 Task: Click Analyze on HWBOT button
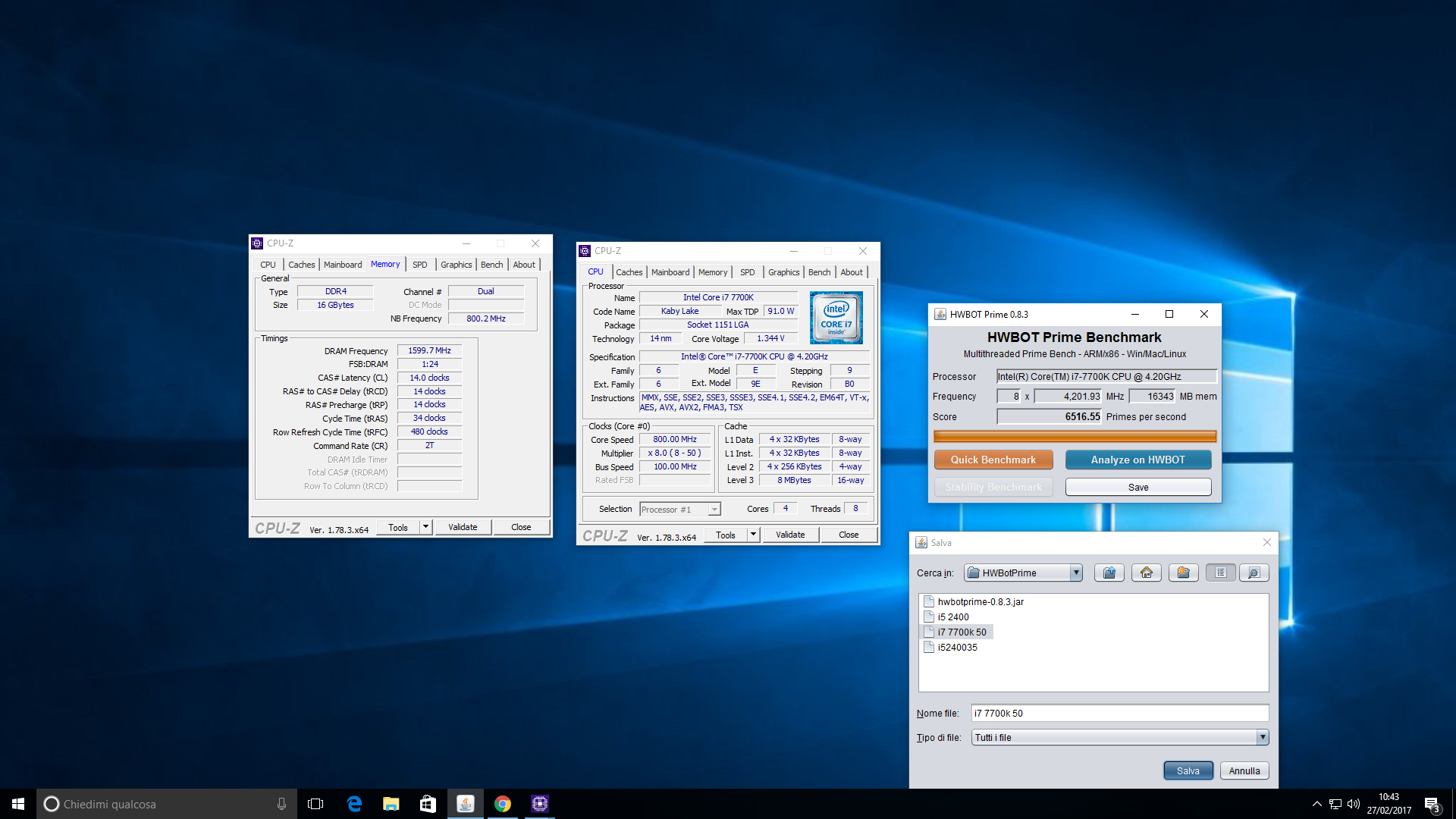(1137, 460)
